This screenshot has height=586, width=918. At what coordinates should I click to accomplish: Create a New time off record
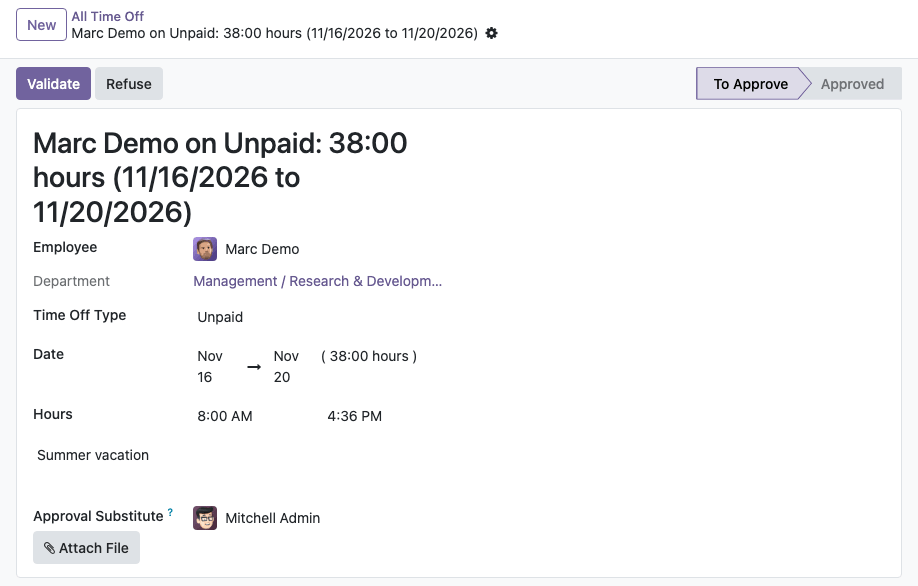(x=42, y=25)
